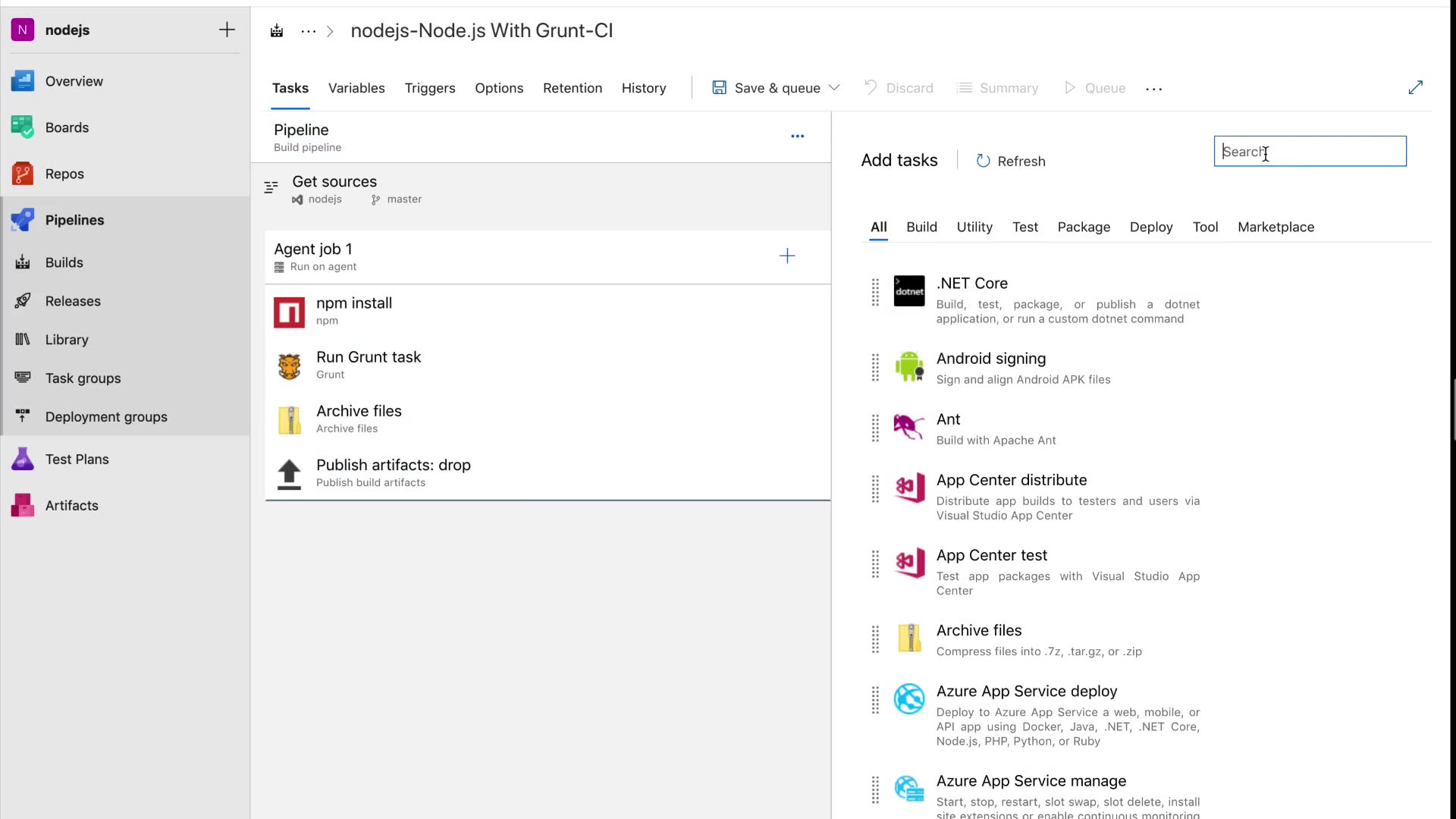Viewport: 1456px width, 819px height.
Task: Click the plus icon on Agent job 1
Action: [x=787, y=256]
